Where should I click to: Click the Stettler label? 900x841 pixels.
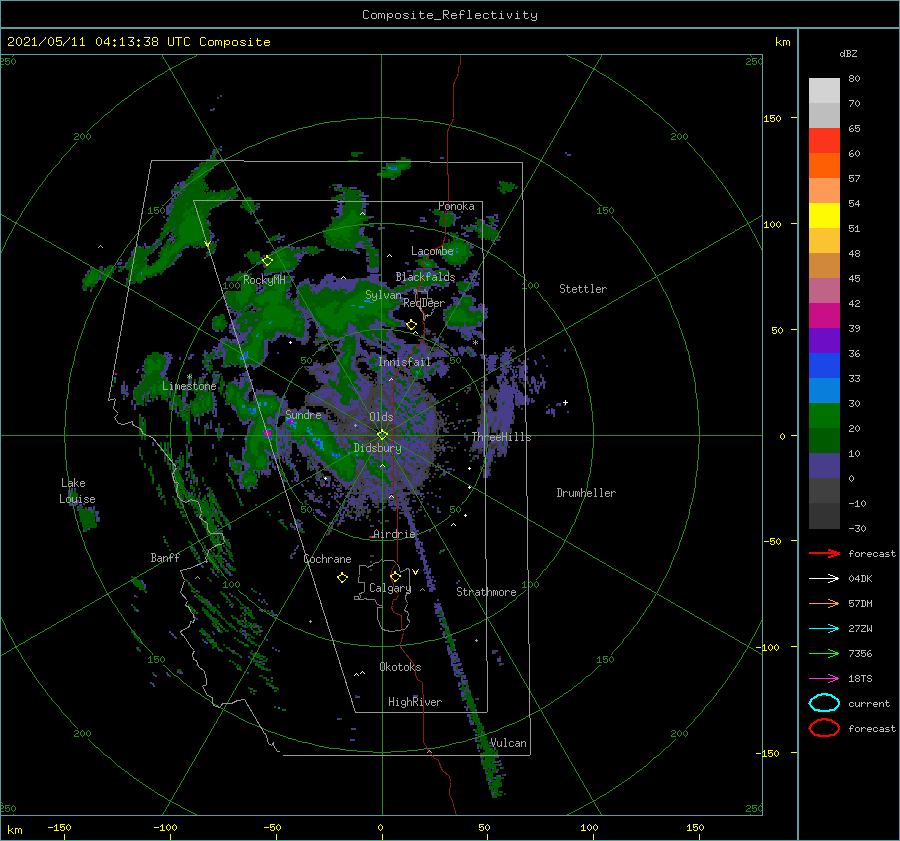click(x=583, y=289)
